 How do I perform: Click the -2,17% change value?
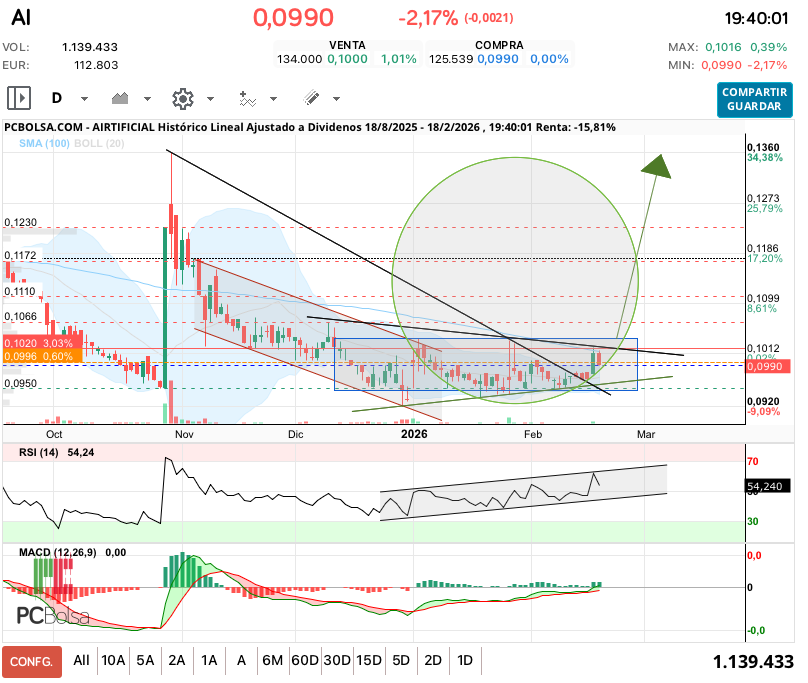click(x=428, y=18)
